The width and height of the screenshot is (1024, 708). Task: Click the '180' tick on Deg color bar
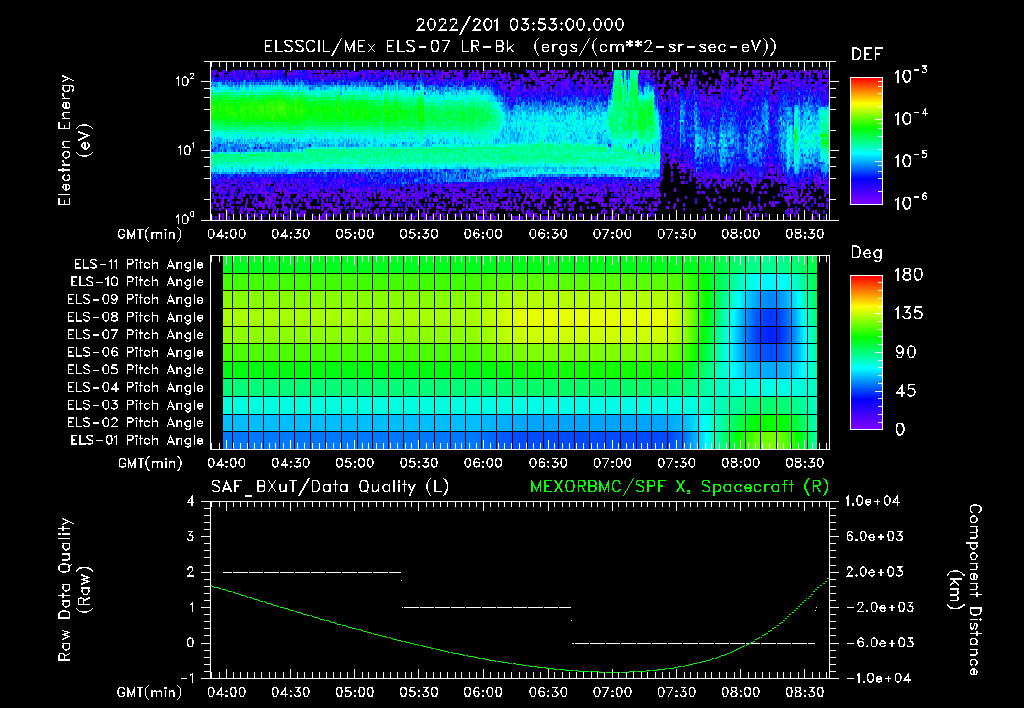pyautogui.click(x=908, y=275)
